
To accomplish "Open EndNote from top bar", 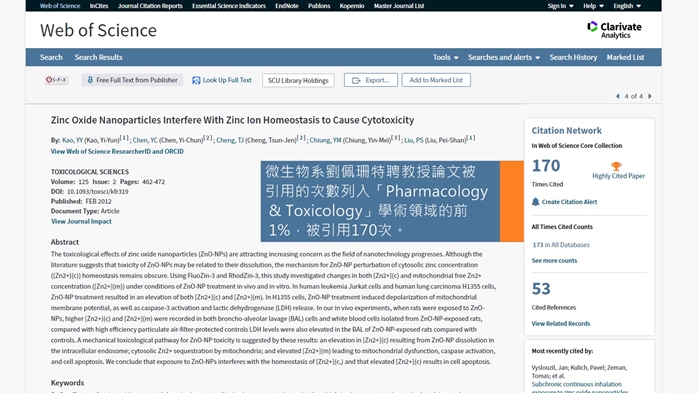I will click(x=287, y=6).
